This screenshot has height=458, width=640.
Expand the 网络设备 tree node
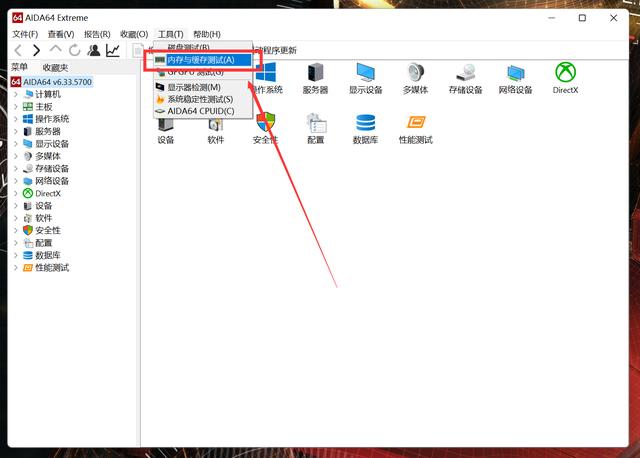click(x=16, y=181)
